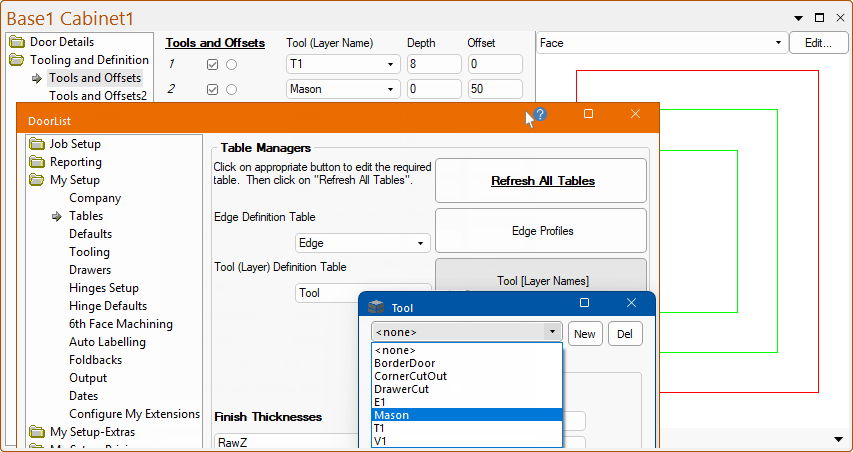Maximize the Tool dialog window

click(584, 303)
